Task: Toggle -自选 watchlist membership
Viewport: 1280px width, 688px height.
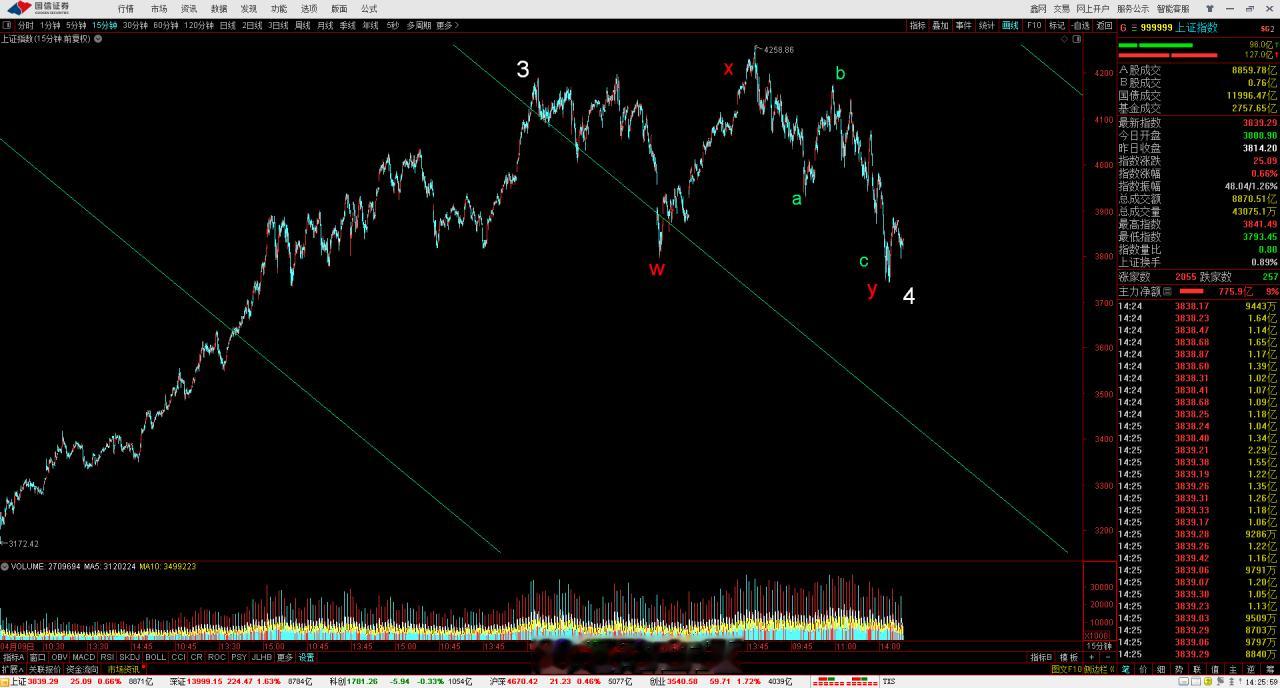Action: 1080,25
